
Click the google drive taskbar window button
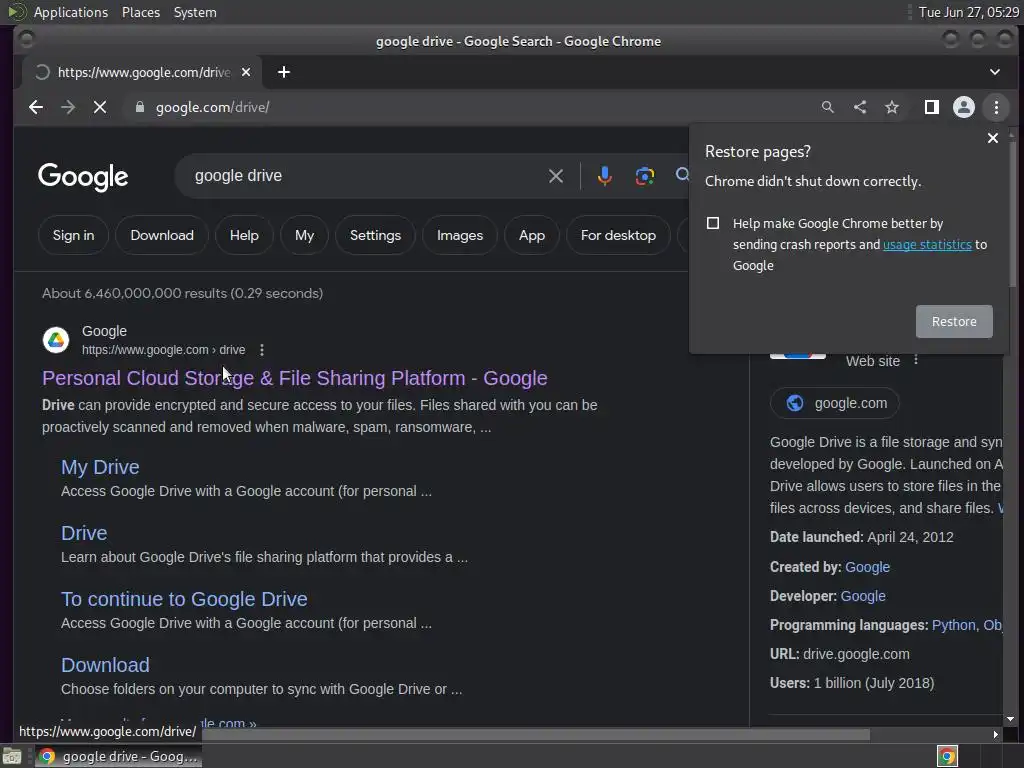pyautogui.click(x=118, y=756)
